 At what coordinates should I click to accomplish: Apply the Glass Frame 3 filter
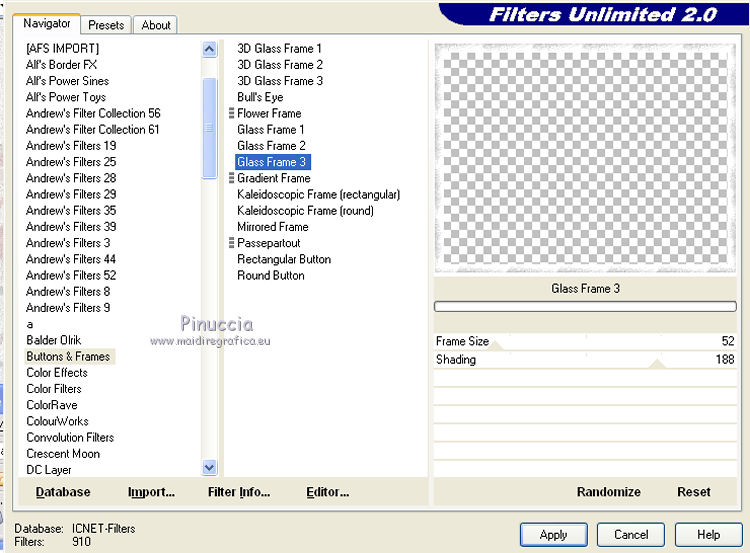pos(553,534)
